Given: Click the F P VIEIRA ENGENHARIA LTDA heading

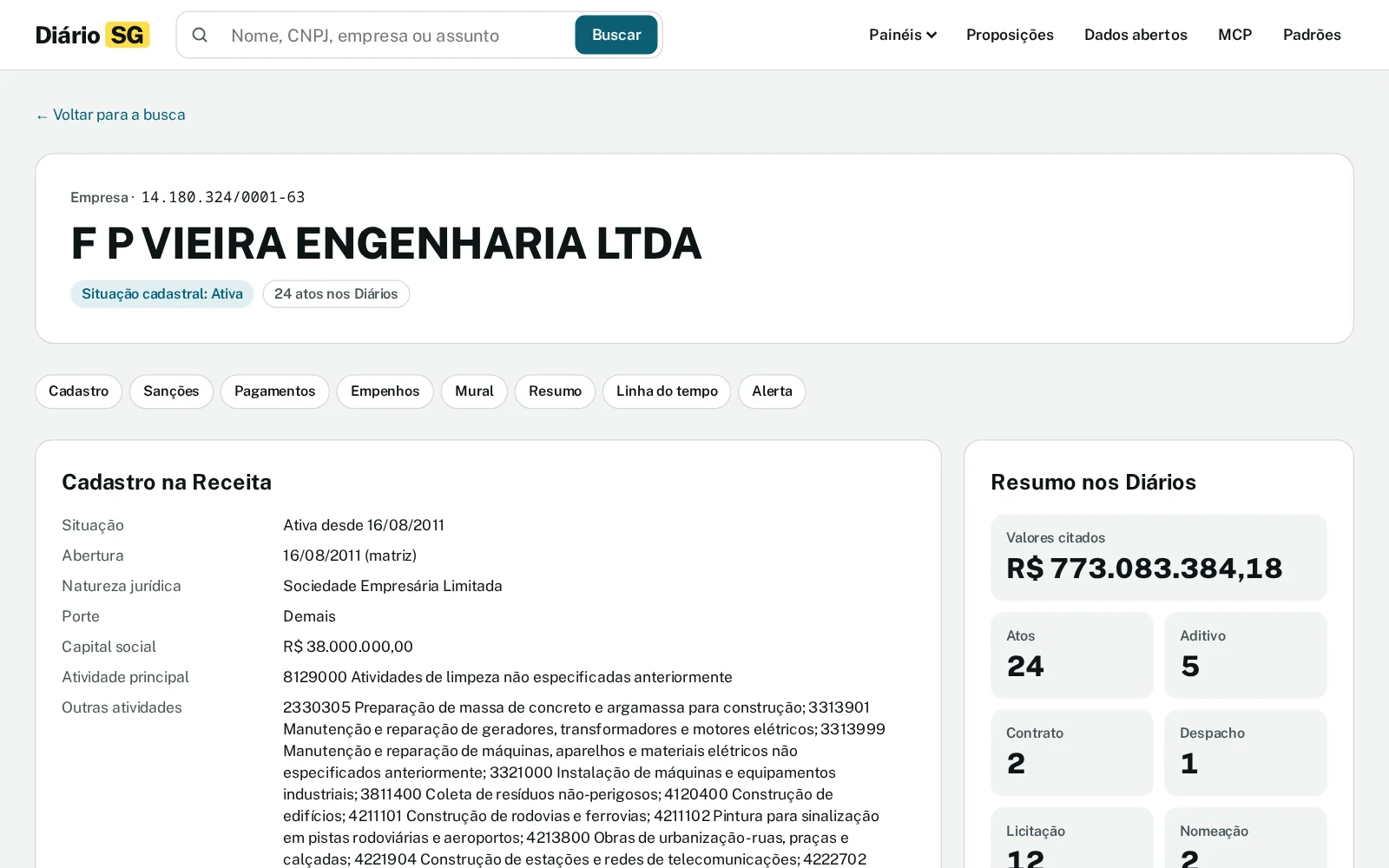Looking at the screenshot, I should point(386,243).
